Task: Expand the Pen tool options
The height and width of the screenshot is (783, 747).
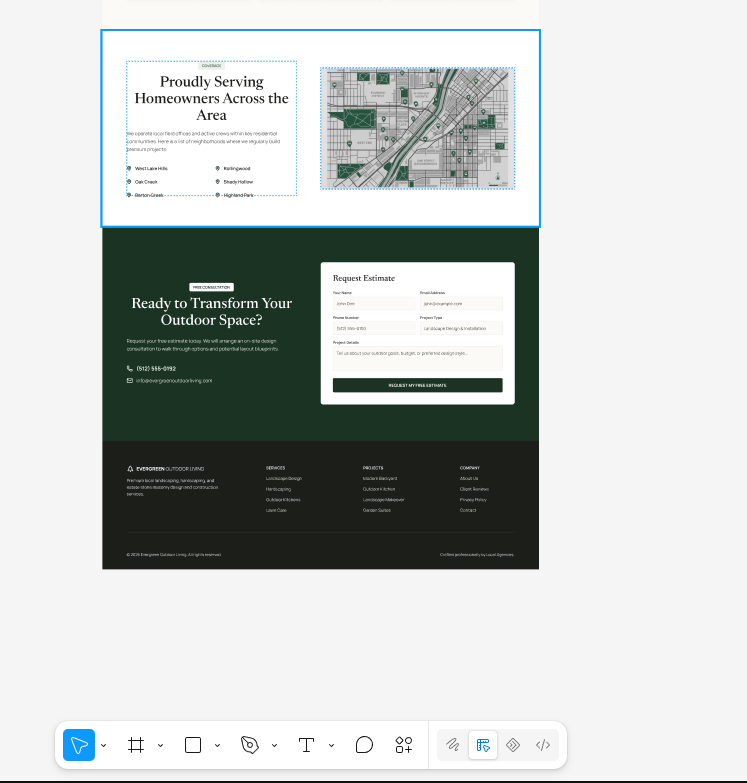Action: tap(274, 746)
